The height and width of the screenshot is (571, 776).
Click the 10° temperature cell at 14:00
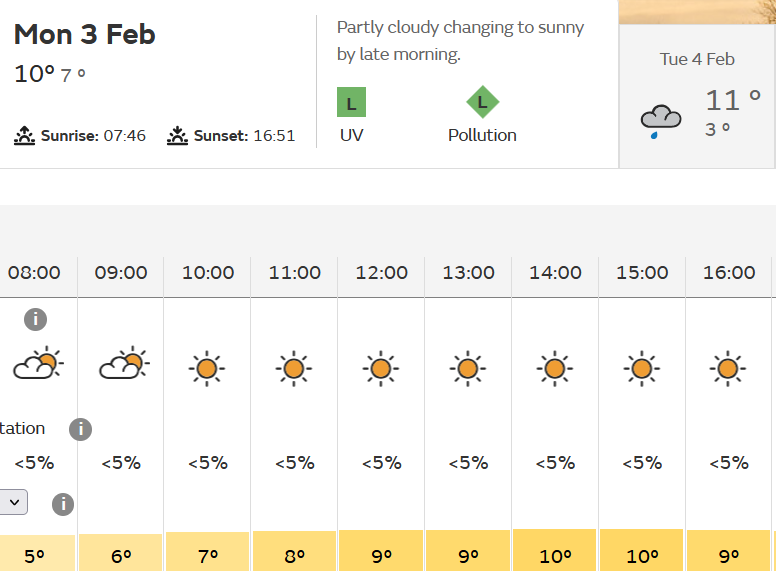coord(555,555)
